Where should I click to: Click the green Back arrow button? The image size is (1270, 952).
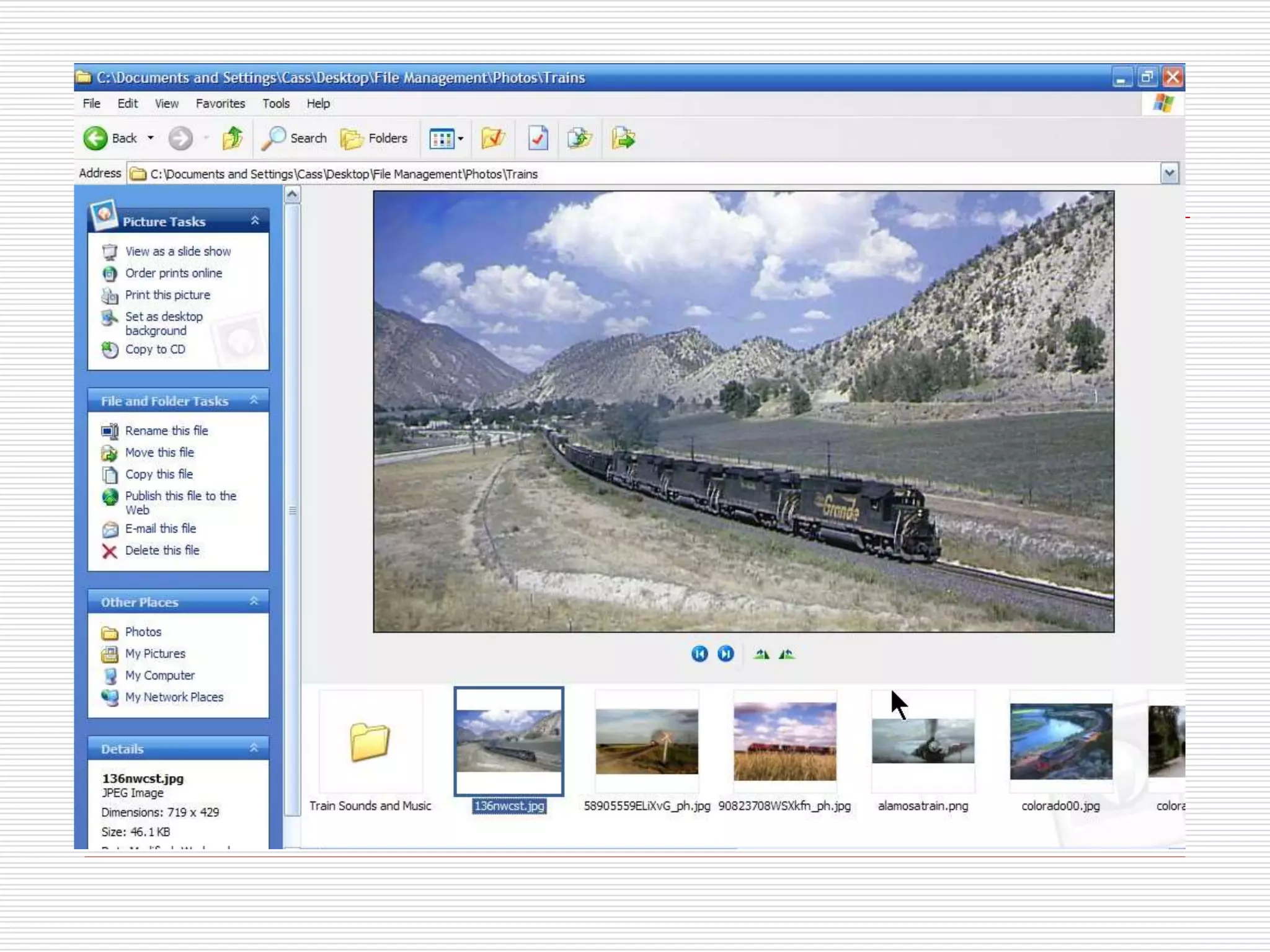tap(95, 138)
